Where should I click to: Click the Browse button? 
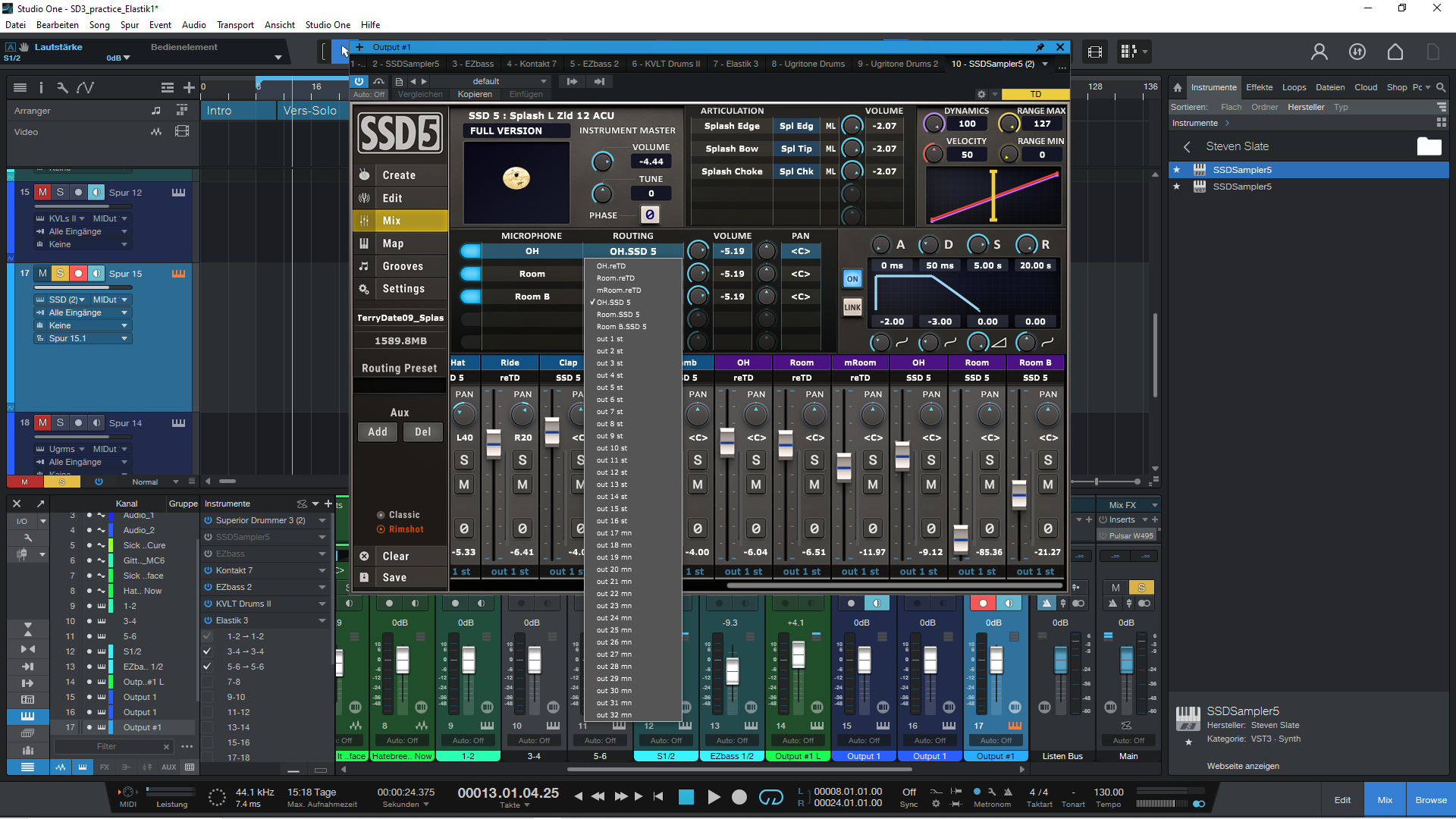(x=1431, y=800)
